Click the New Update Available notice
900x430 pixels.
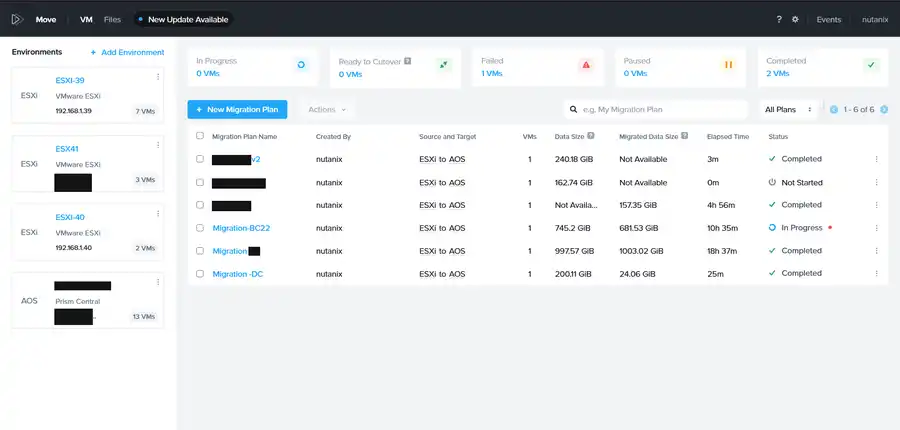point(184,20)
